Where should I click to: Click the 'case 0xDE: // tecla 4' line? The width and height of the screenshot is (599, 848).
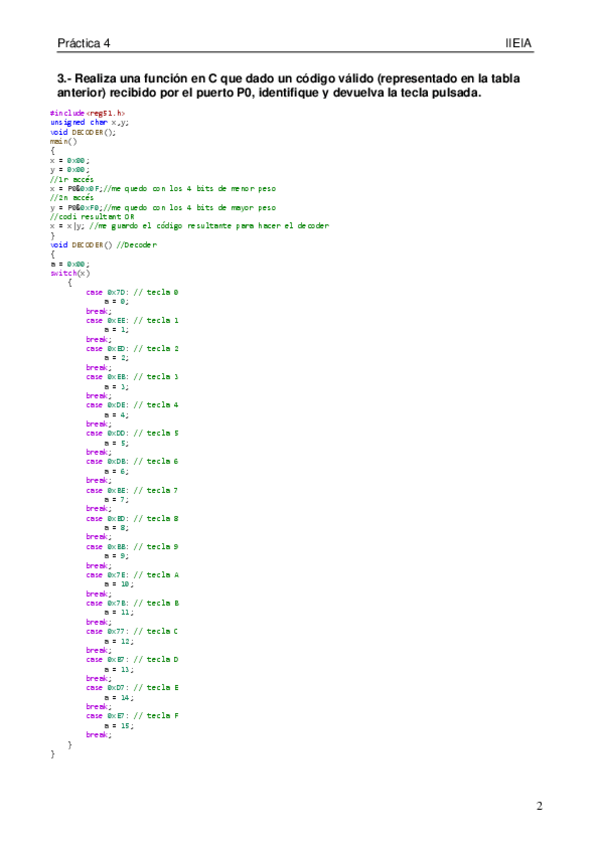tap(132, 405)
